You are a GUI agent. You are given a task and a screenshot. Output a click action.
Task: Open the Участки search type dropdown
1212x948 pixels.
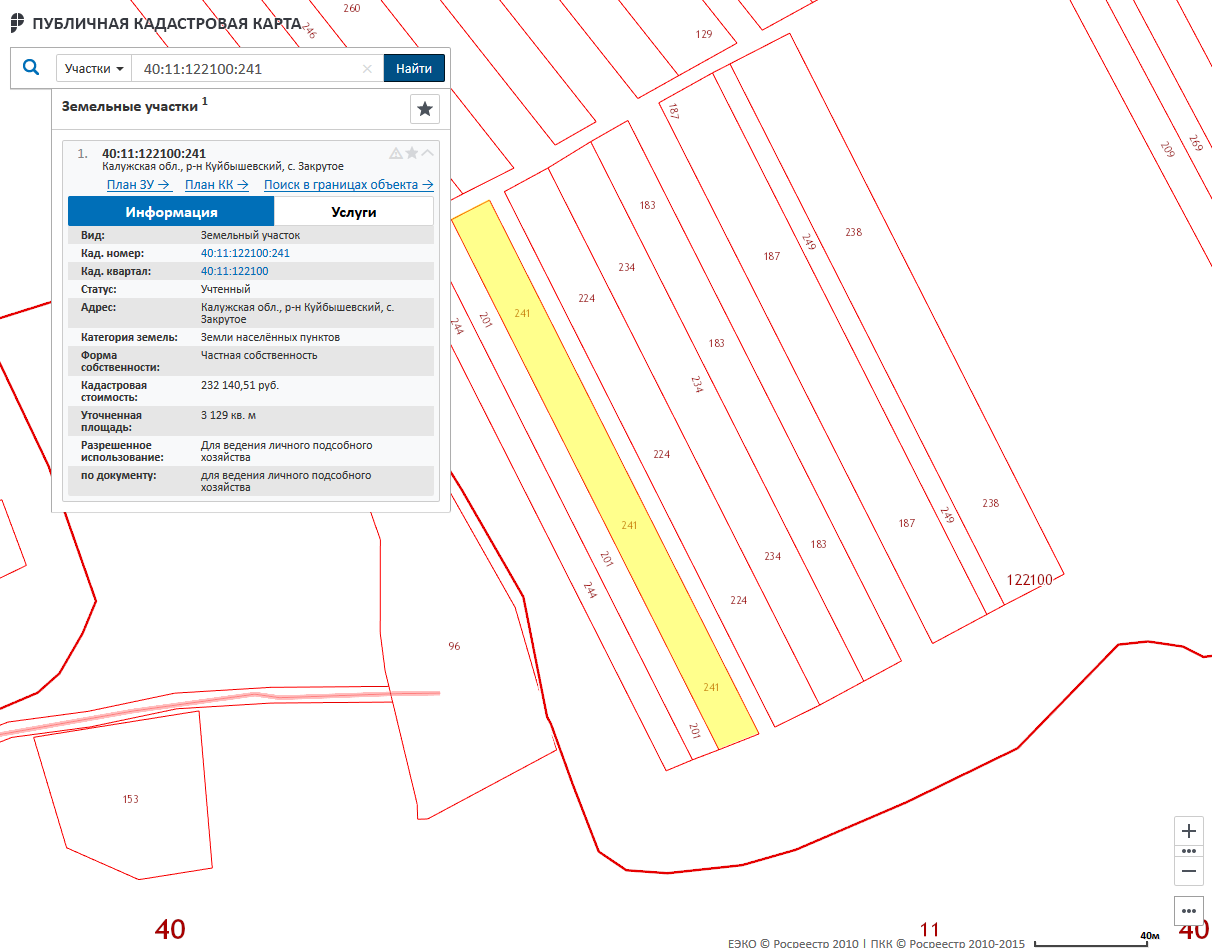tap(94, 69)
